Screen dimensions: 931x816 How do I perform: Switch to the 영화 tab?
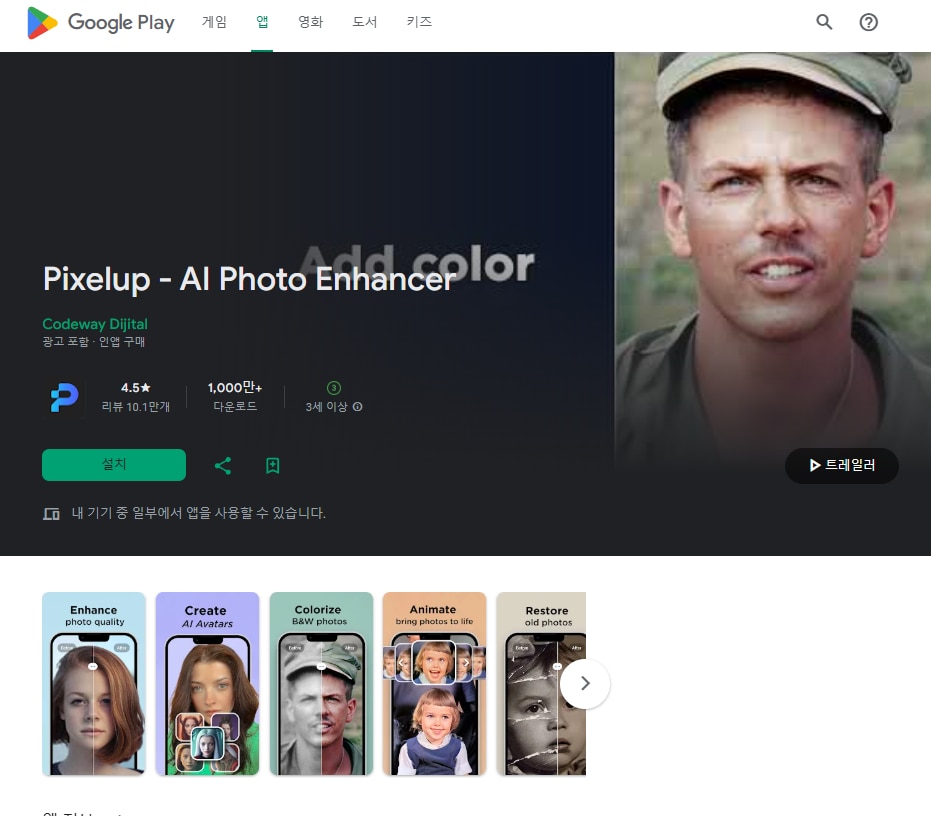click(x=310, y=22)
